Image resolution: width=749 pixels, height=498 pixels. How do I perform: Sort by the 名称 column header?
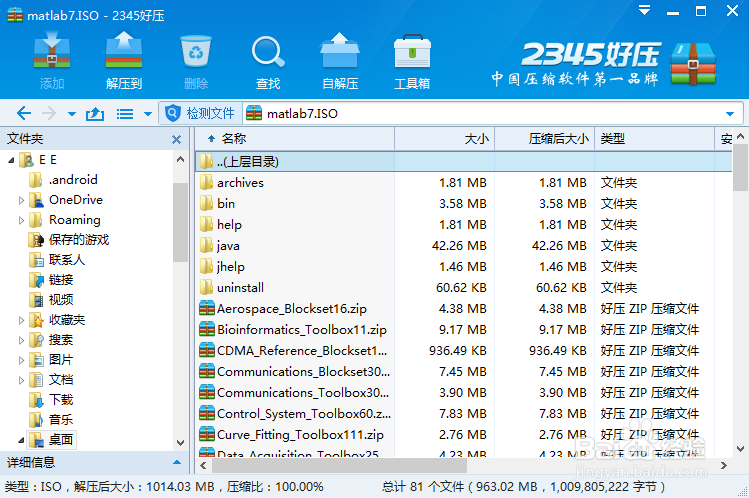295,139
